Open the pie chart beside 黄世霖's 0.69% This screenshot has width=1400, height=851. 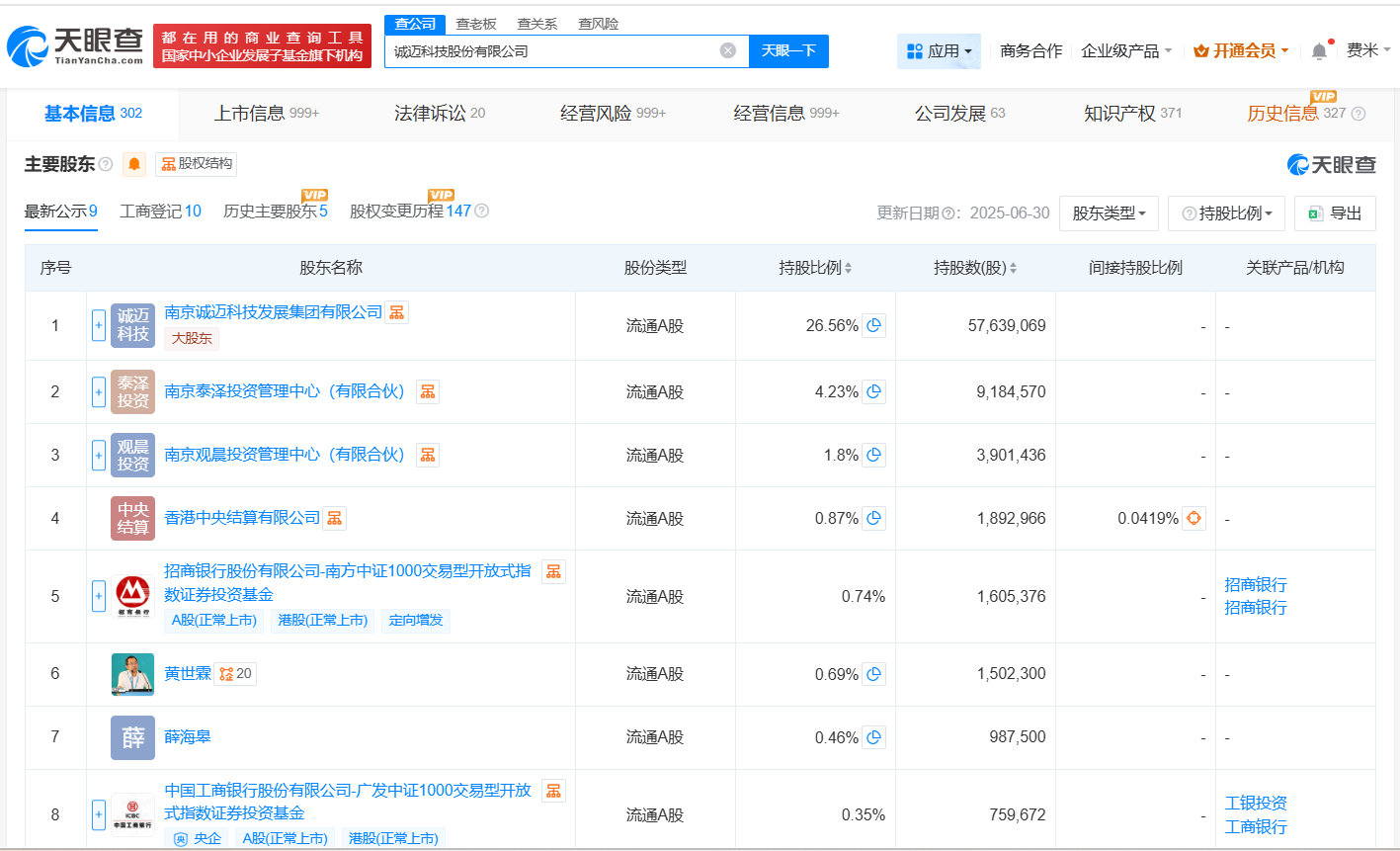(x=872, y=673)
